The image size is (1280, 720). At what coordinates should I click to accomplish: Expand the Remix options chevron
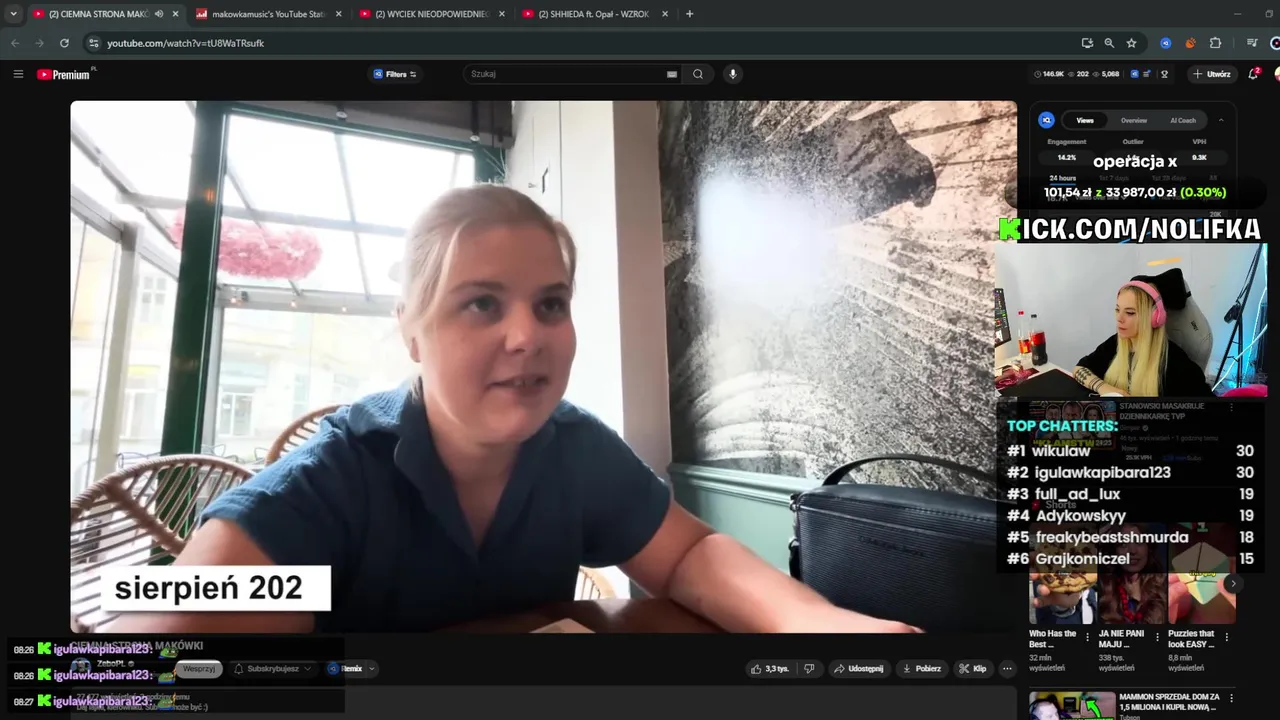372,669
